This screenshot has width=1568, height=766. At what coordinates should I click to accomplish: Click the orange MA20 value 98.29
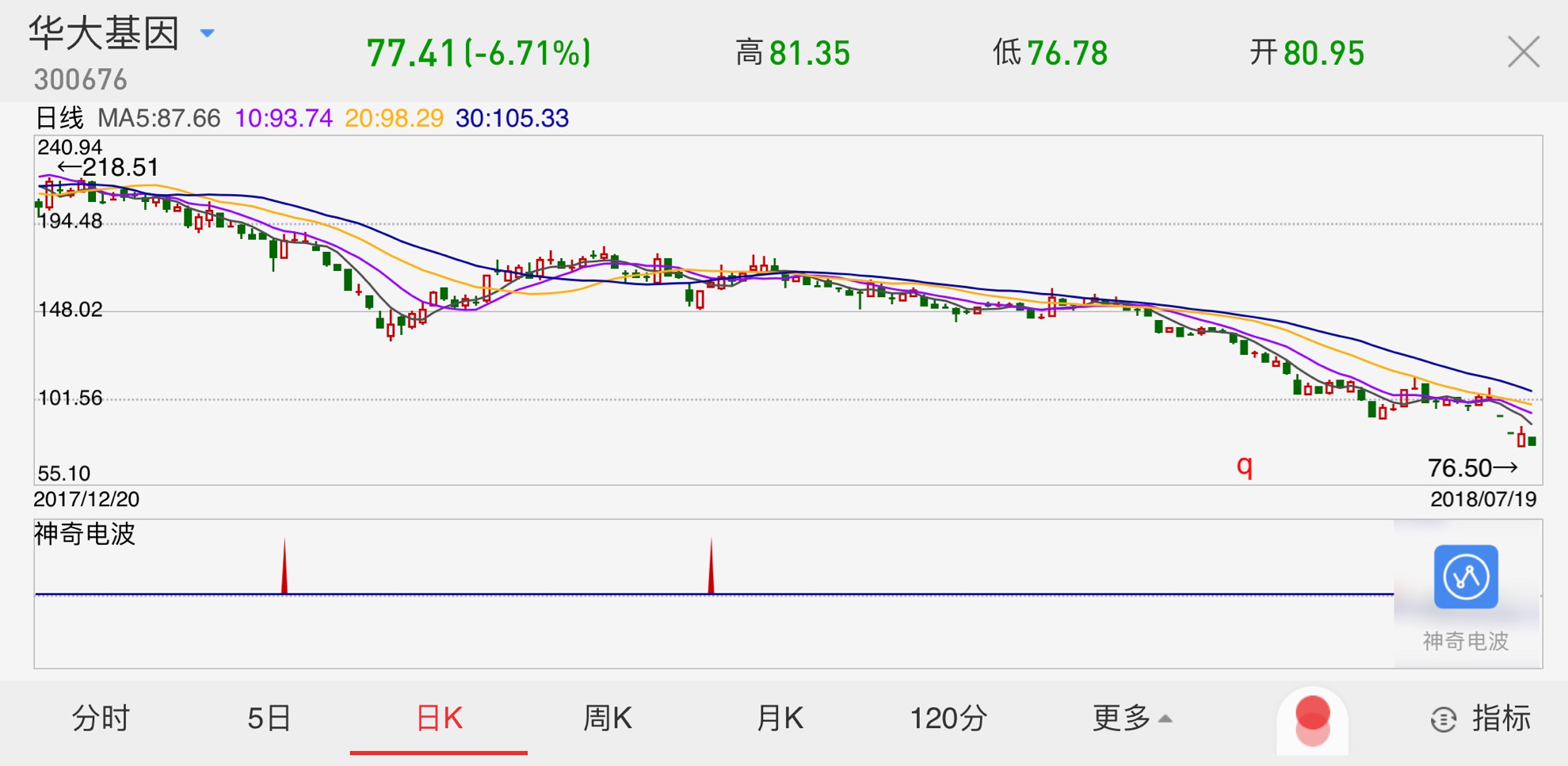(x=394, y=118)
